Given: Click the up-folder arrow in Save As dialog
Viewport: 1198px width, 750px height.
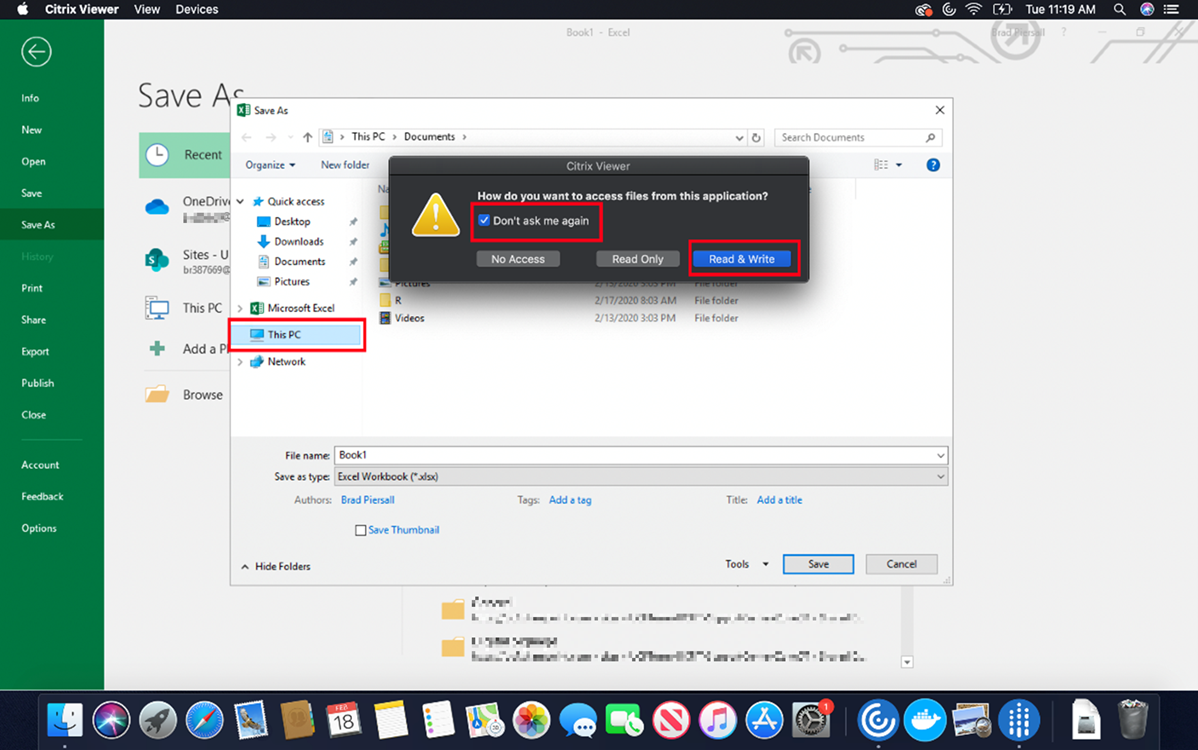Looking at the screenshot, I should [x=307, y=137].
